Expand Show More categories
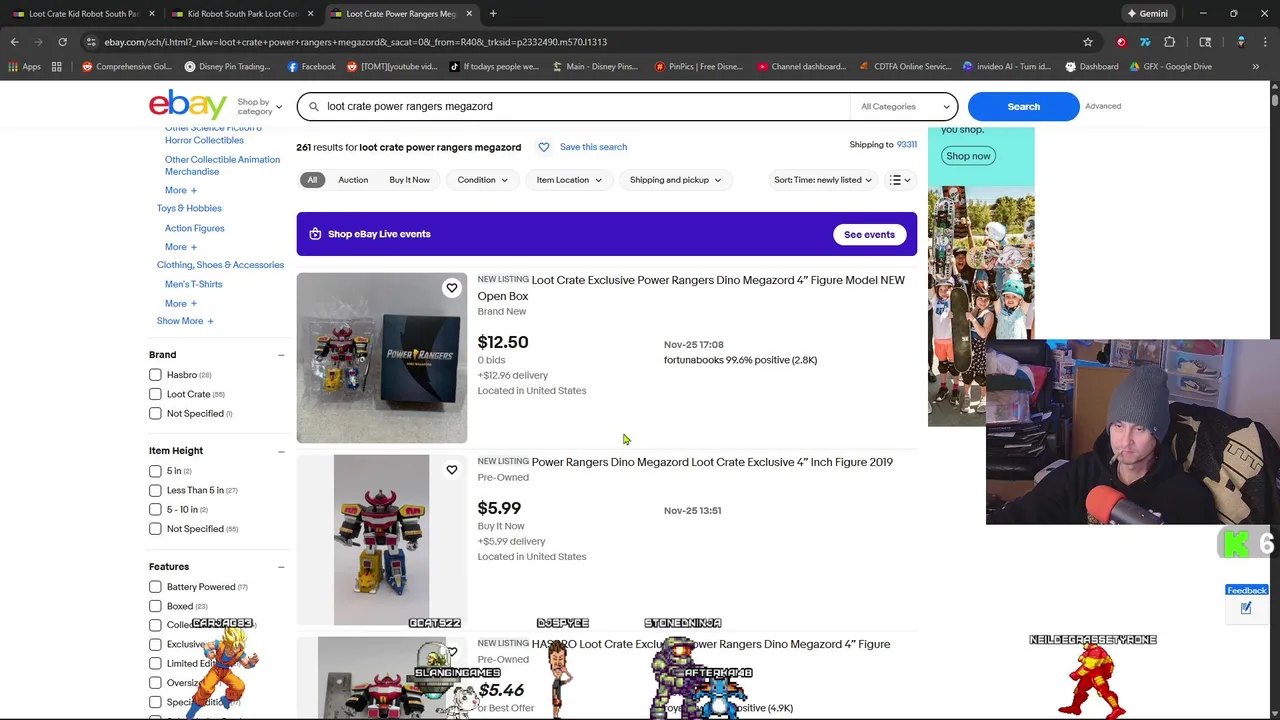 [185, 321]
